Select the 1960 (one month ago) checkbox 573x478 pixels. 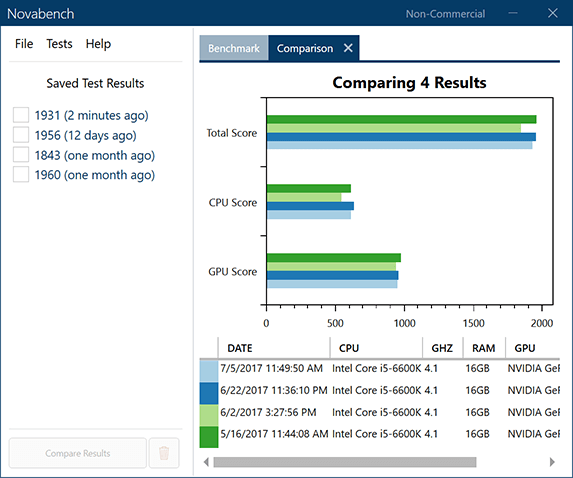pyautogui.click(x=21, y=174)
